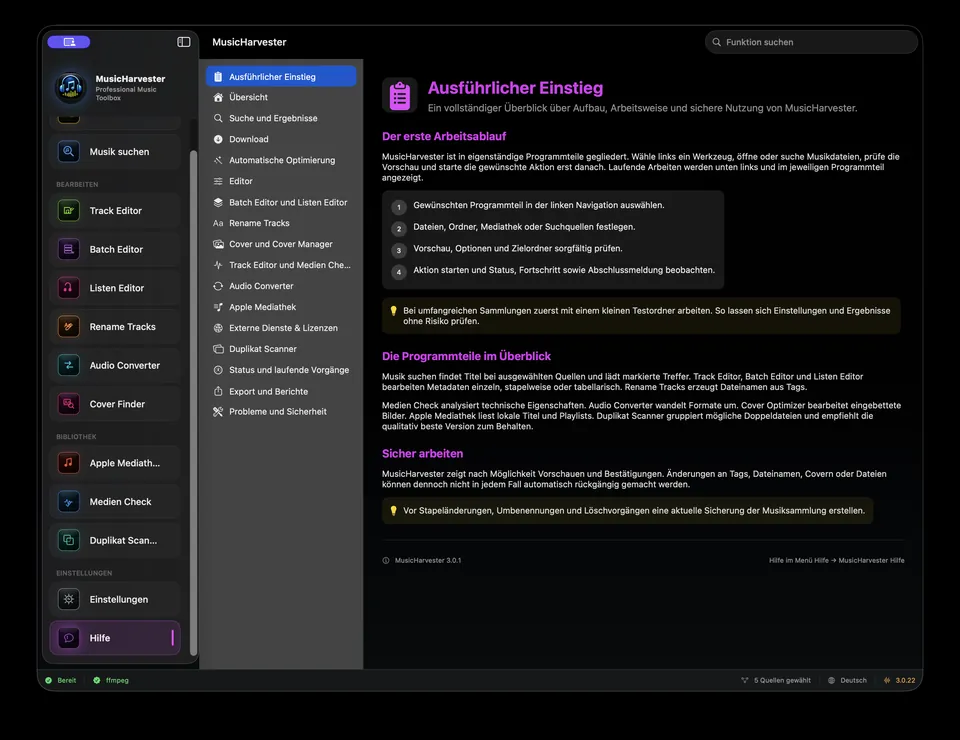
Task: Click the Audio Converter arrows icon
Action: click(69, 365)
